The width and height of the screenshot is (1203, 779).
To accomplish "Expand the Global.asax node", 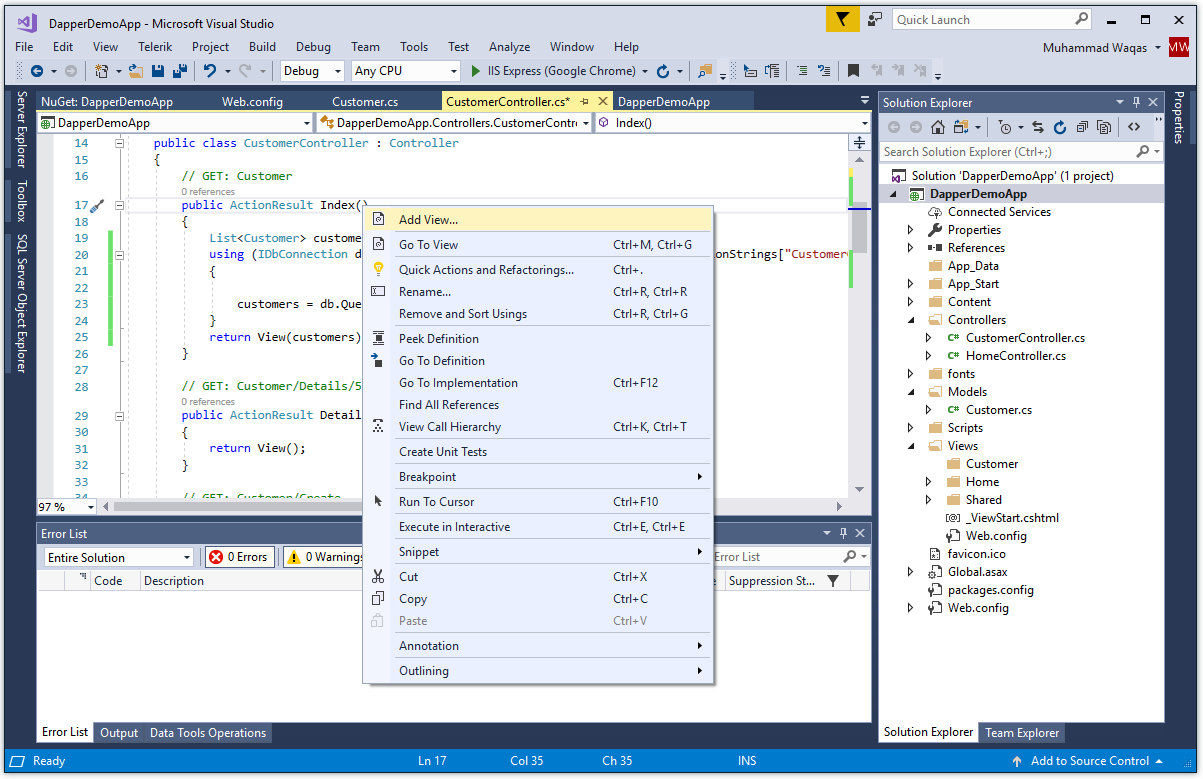I will pyautogui.click(x=910, y=572).
